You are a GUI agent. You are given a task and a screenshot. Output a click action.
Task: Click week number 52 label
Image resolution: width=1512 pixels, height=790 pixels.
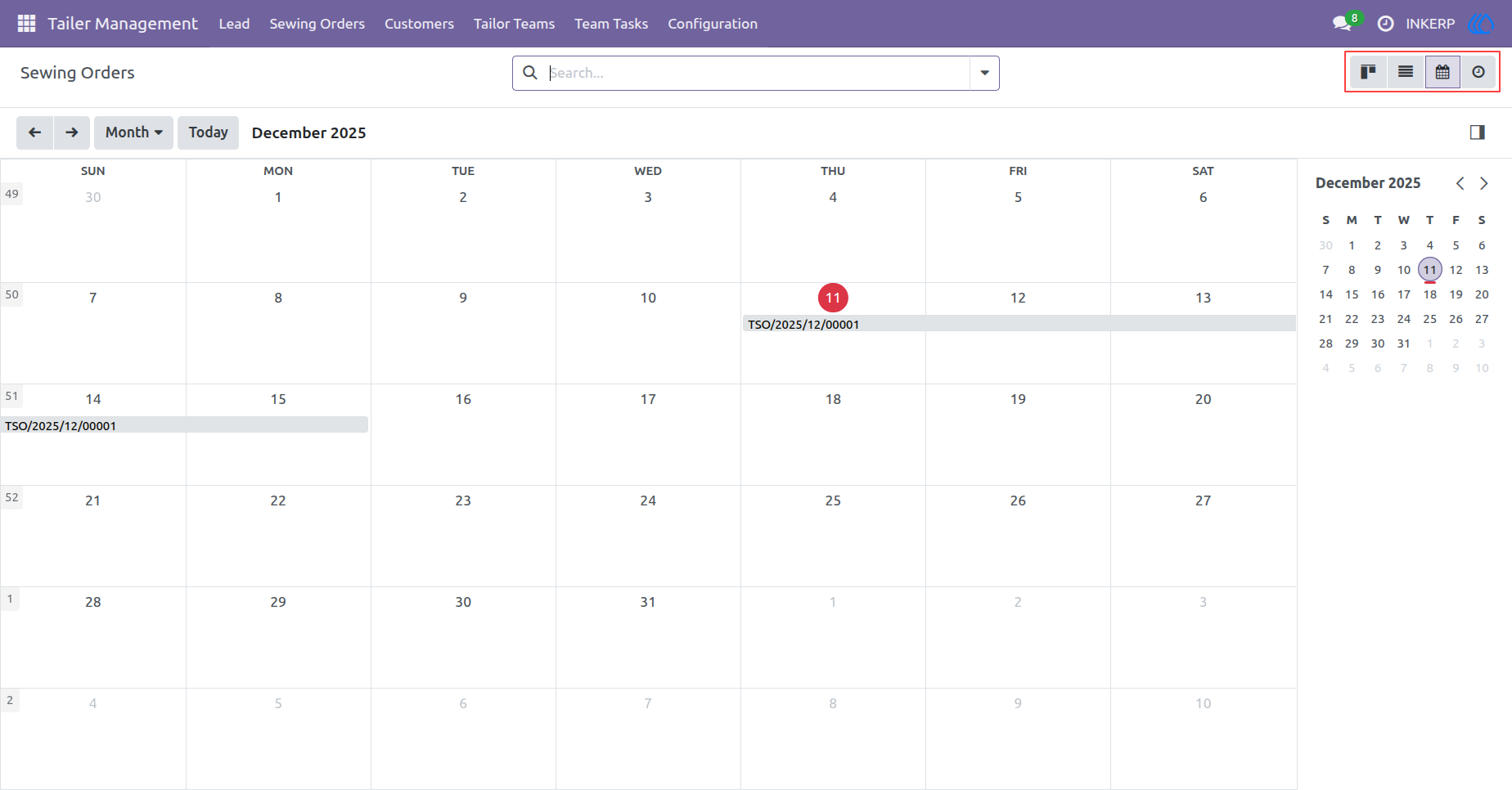11,497
